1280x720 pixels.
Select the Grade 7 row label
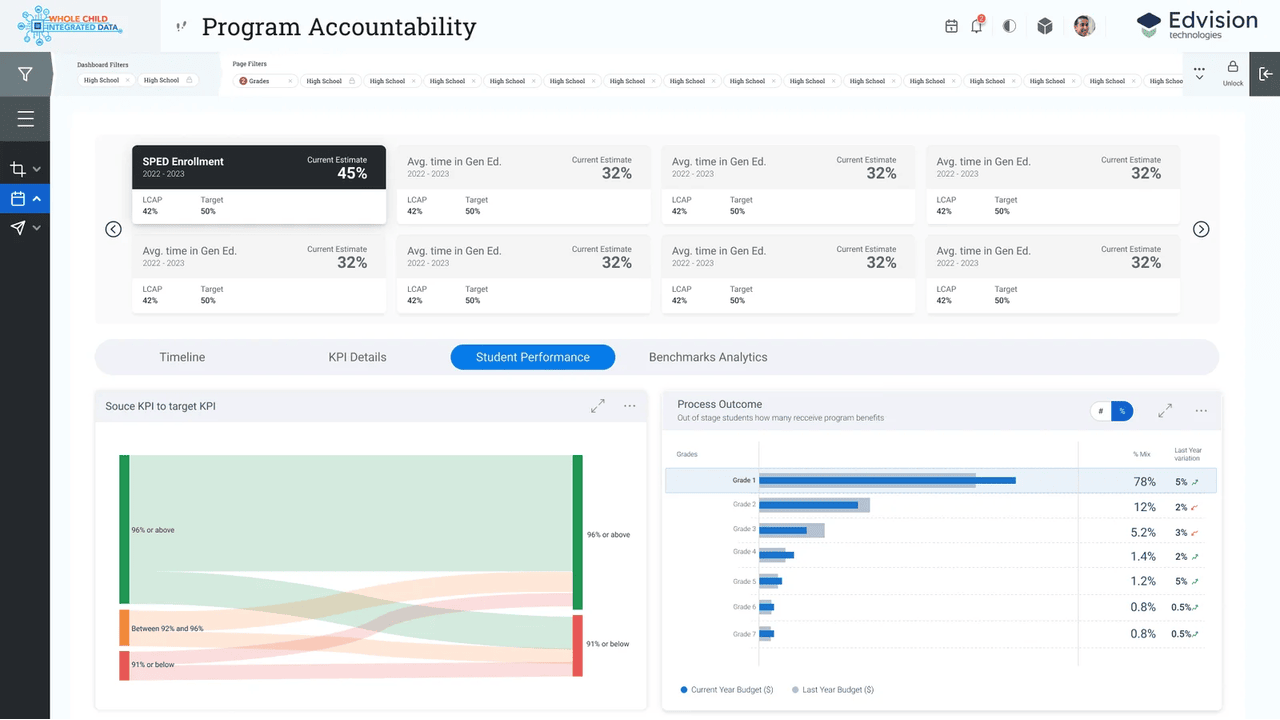click(744, 634)
